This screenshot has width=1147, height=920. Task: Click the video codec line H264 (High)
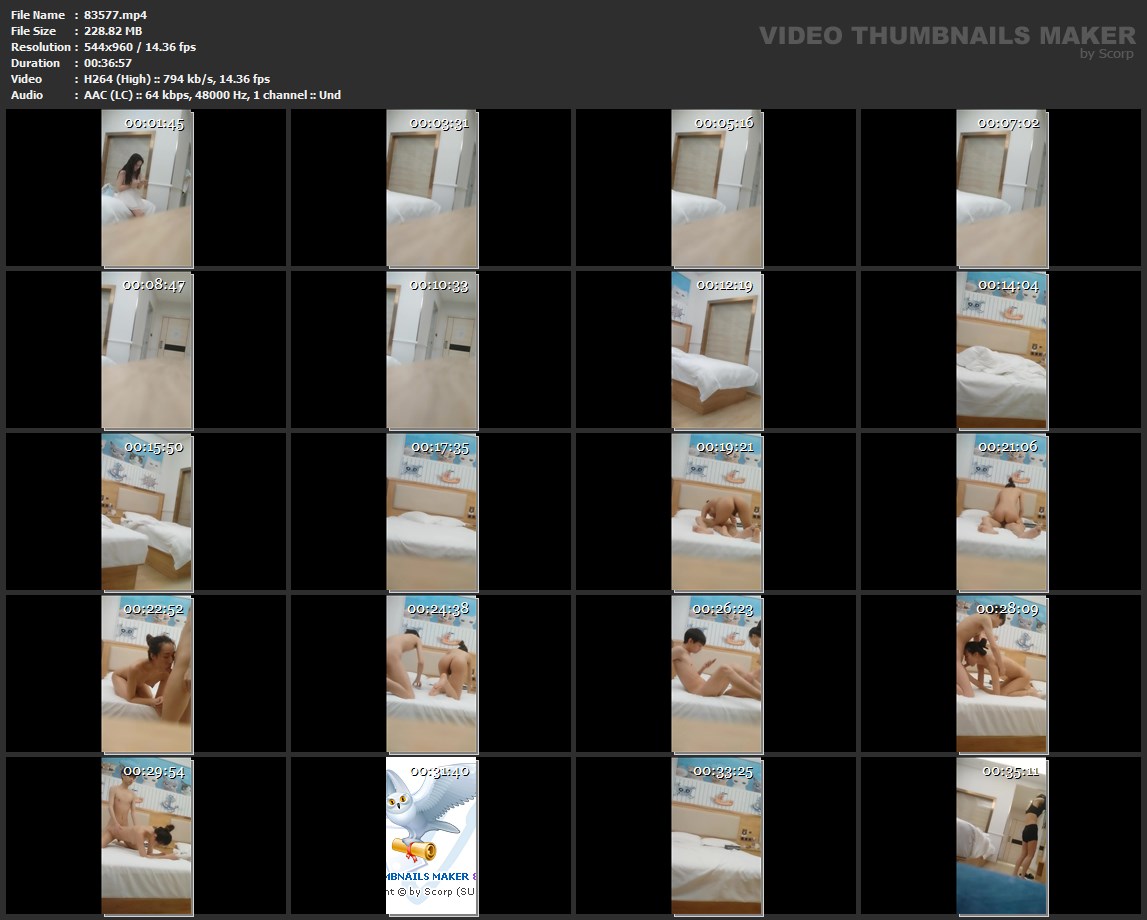tap(177, 79)
